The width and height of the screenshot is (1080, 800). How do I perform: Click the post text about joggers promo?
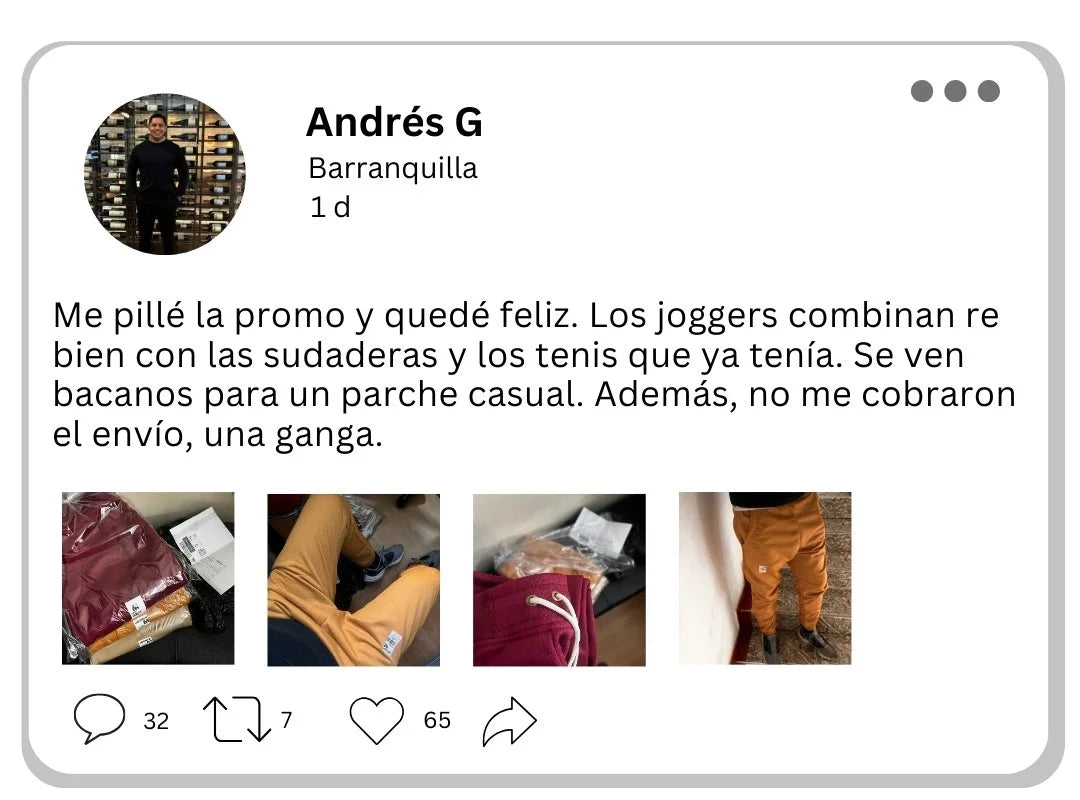pyautogui.click(x=534, y=374)
